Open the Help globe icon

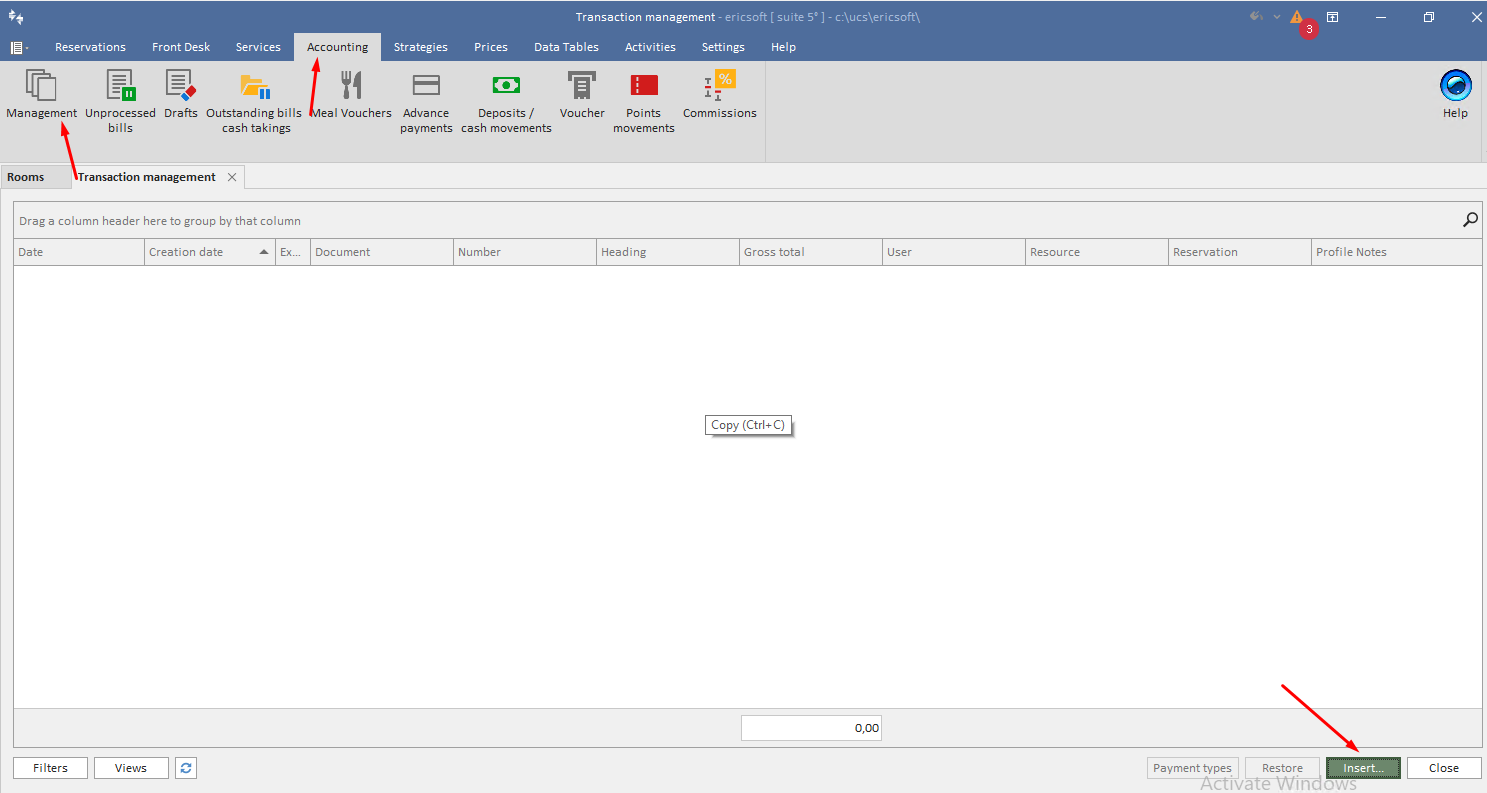[x=1455, y=96]
